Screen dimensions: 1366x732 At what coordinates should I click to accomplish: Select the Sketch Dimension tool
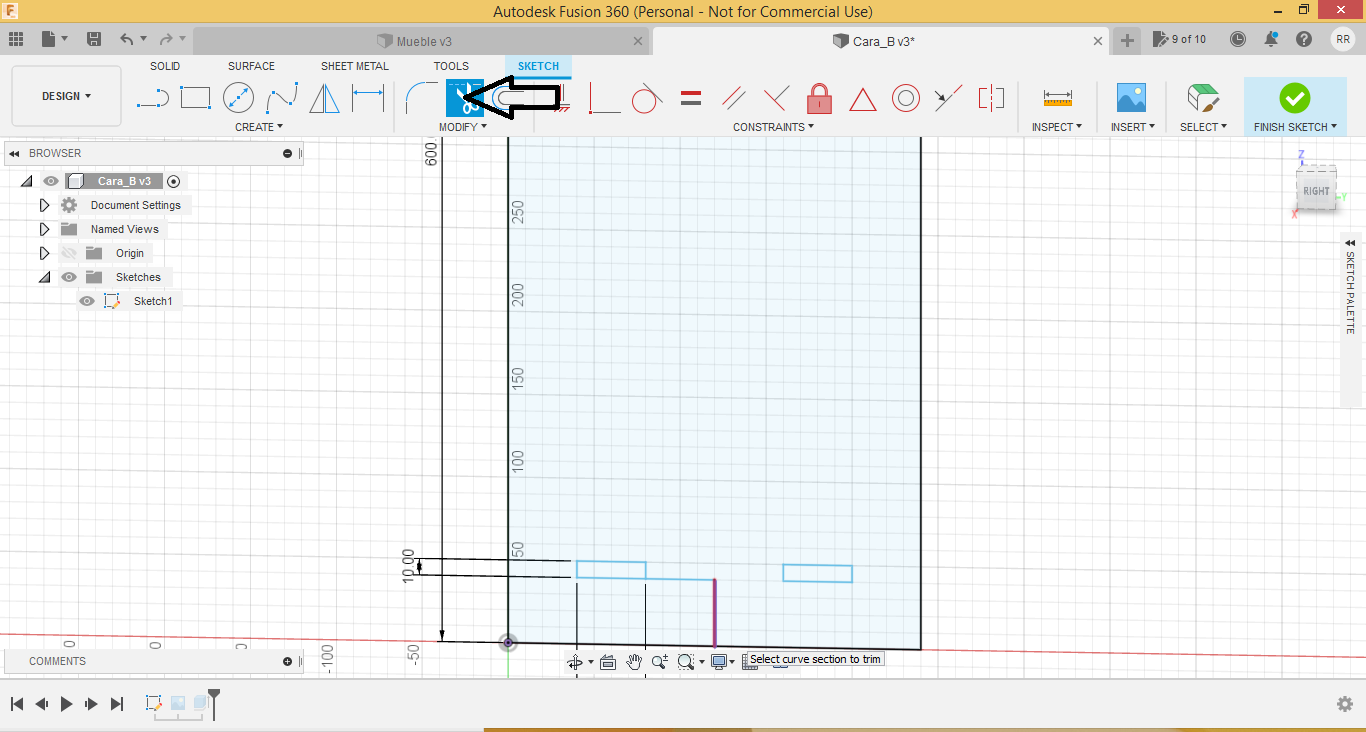[368, 98]
